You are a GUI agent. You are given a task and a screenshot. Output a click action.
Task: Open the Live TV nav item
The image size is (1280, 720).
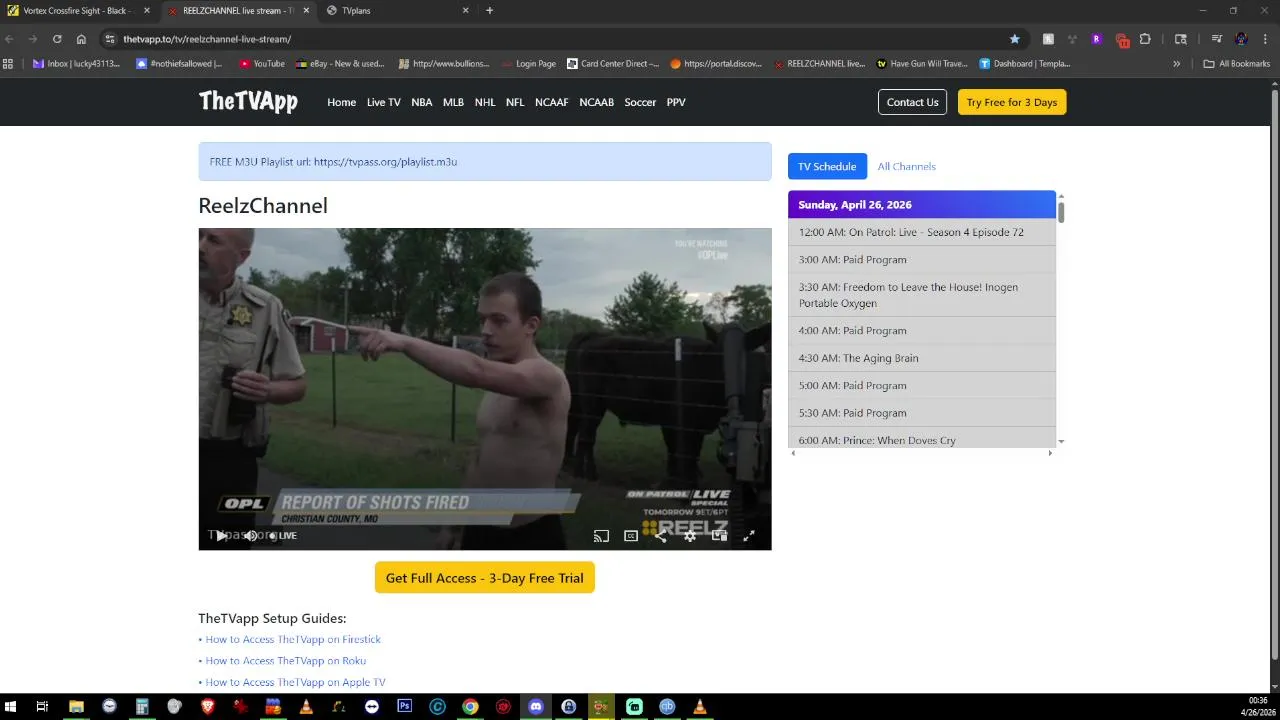[x=384, y=102]
